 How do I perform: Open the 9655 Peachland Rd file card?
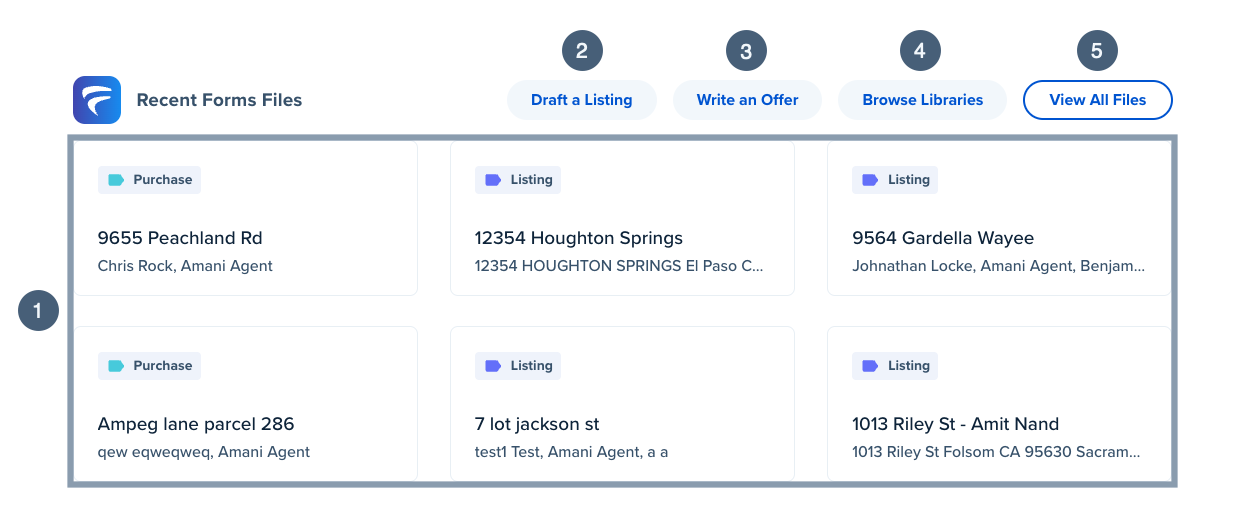tap(245, 238)
